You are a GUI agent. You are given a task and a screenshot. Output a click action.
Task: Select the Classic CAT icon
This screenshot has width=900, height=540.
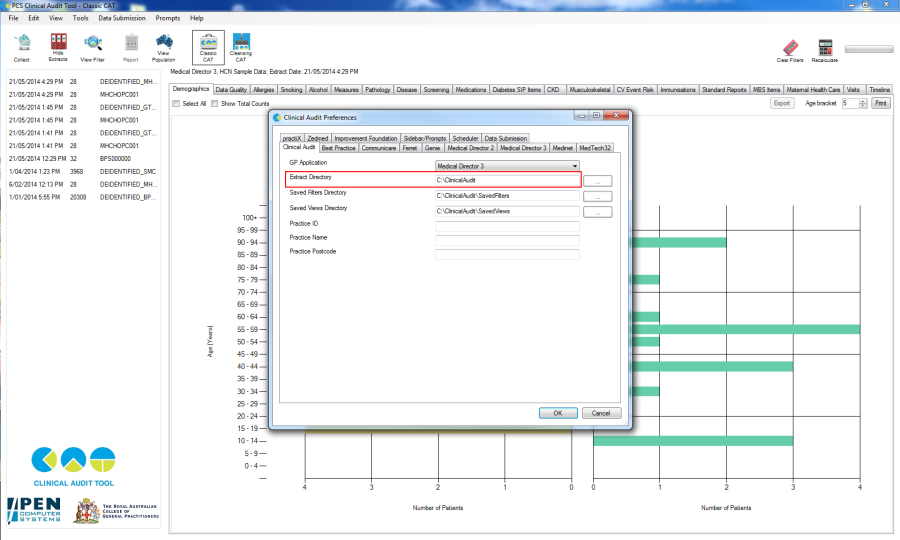tap(208, 48)
